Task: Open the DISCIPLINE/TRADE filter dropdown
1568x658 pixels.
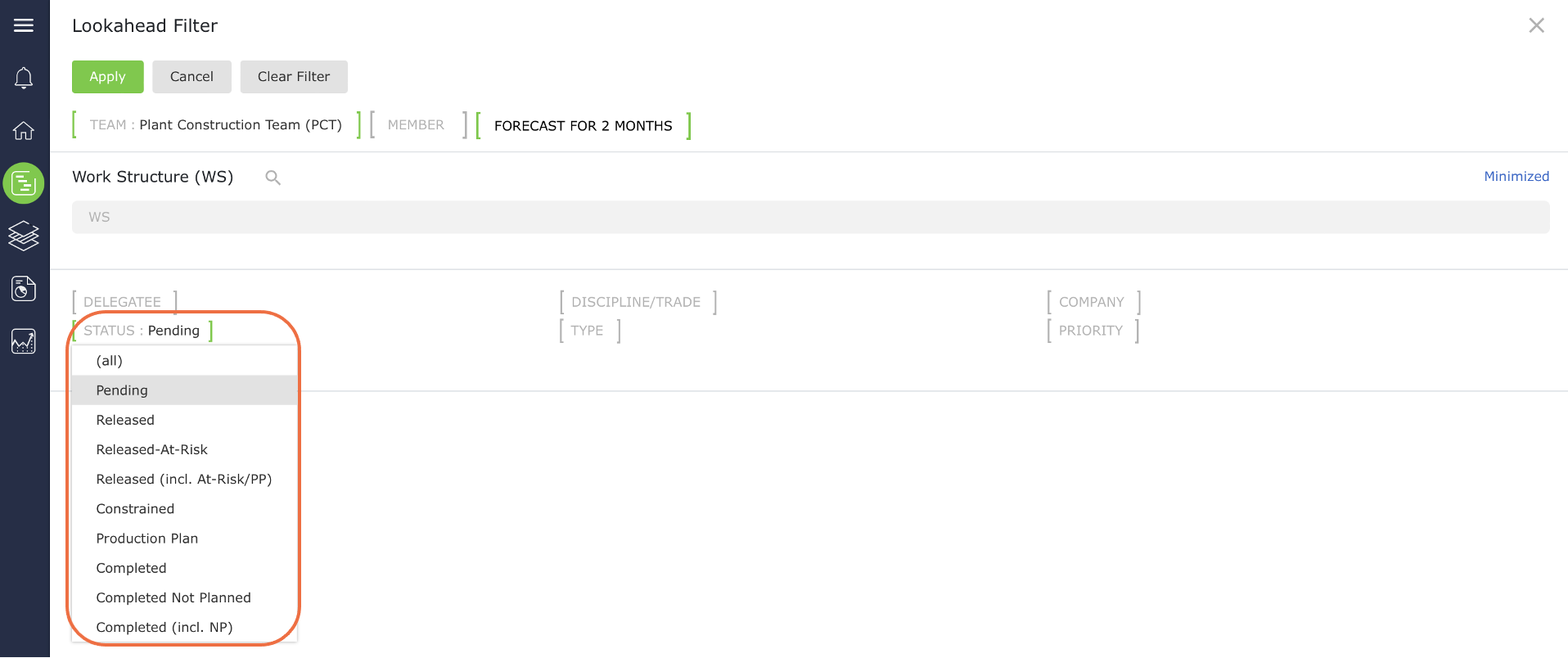Action: tap(638, 302)
